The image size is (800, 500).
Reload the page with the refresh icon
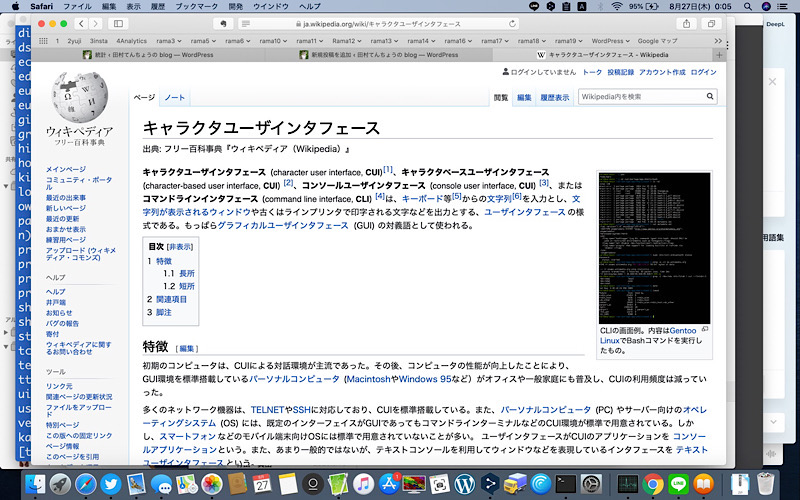tap(512, 23)
